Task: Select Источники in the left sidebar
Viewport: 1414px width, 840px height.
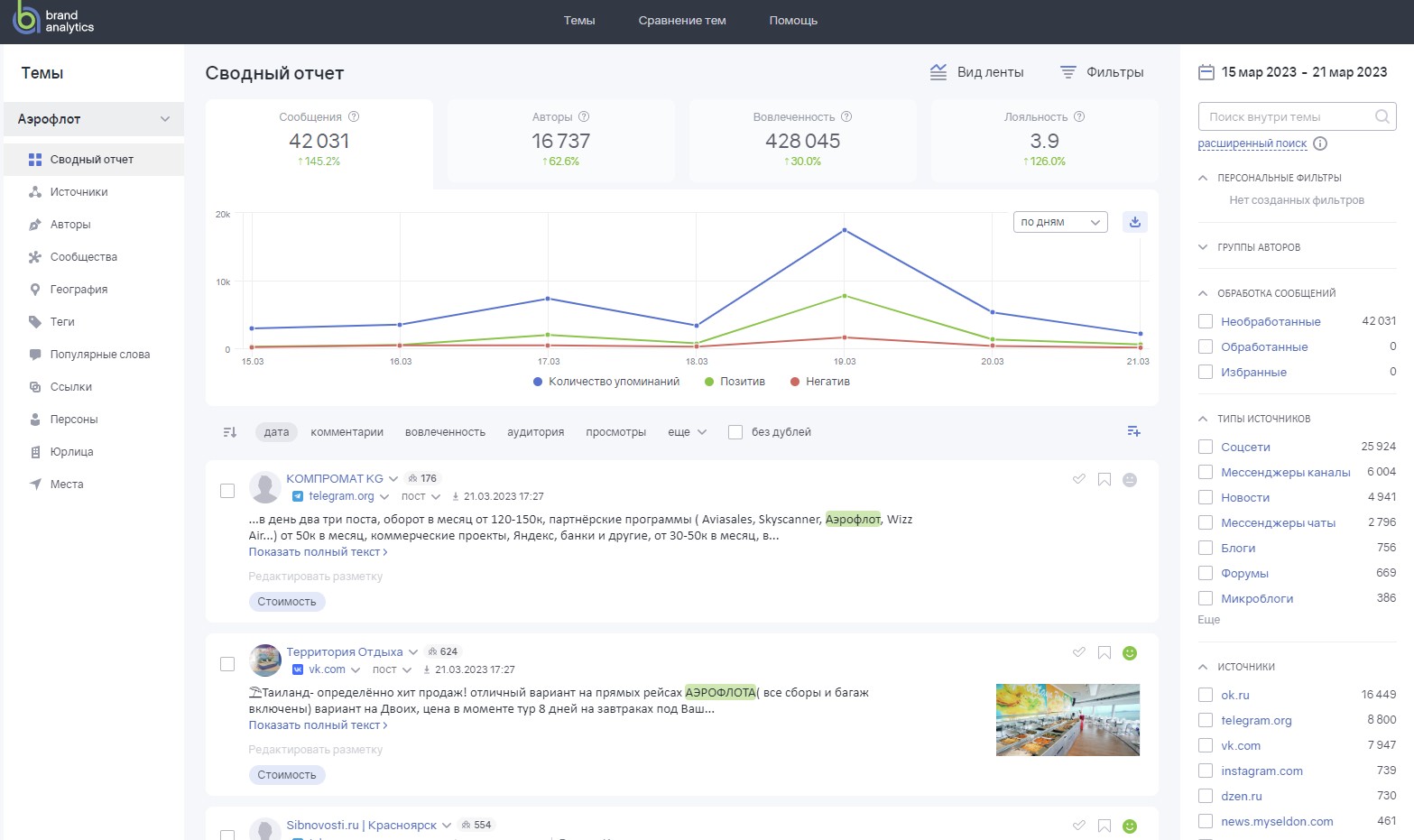Action: 79,191
